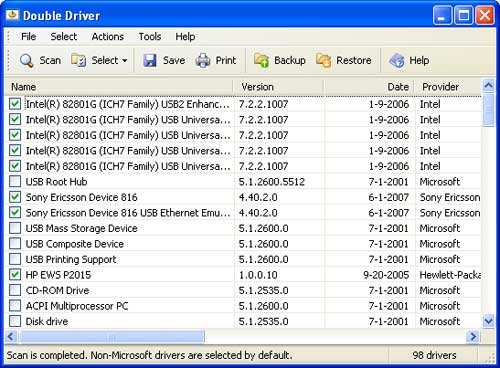Image resolution: width=500 pixels, height=368 pixels.
Task: Check the CD-ROM Drive checkbox
Action: pos(15,290)
